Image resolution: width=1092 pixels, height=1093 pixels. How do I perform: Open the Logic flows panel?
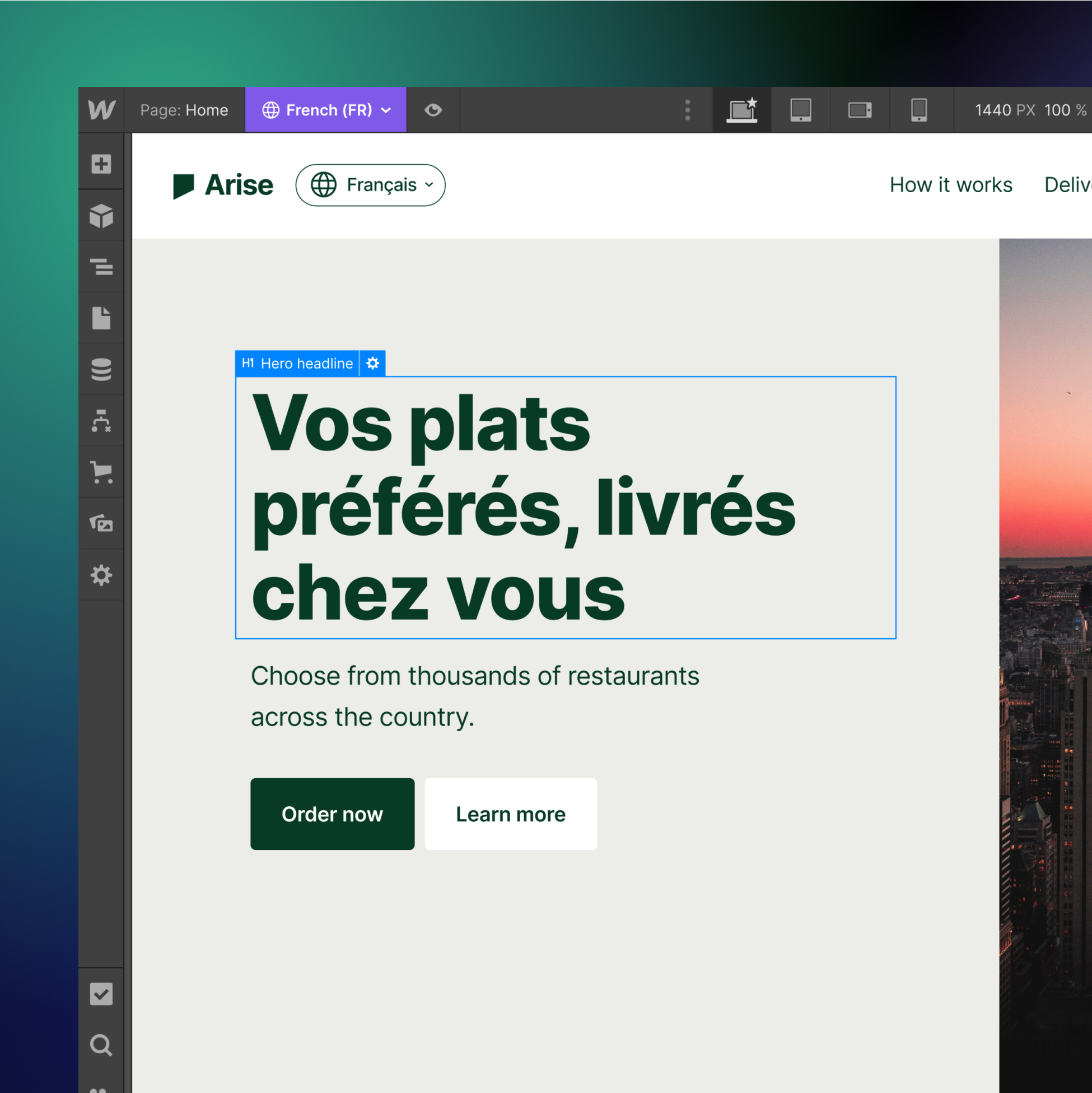(x=101, y=421)
